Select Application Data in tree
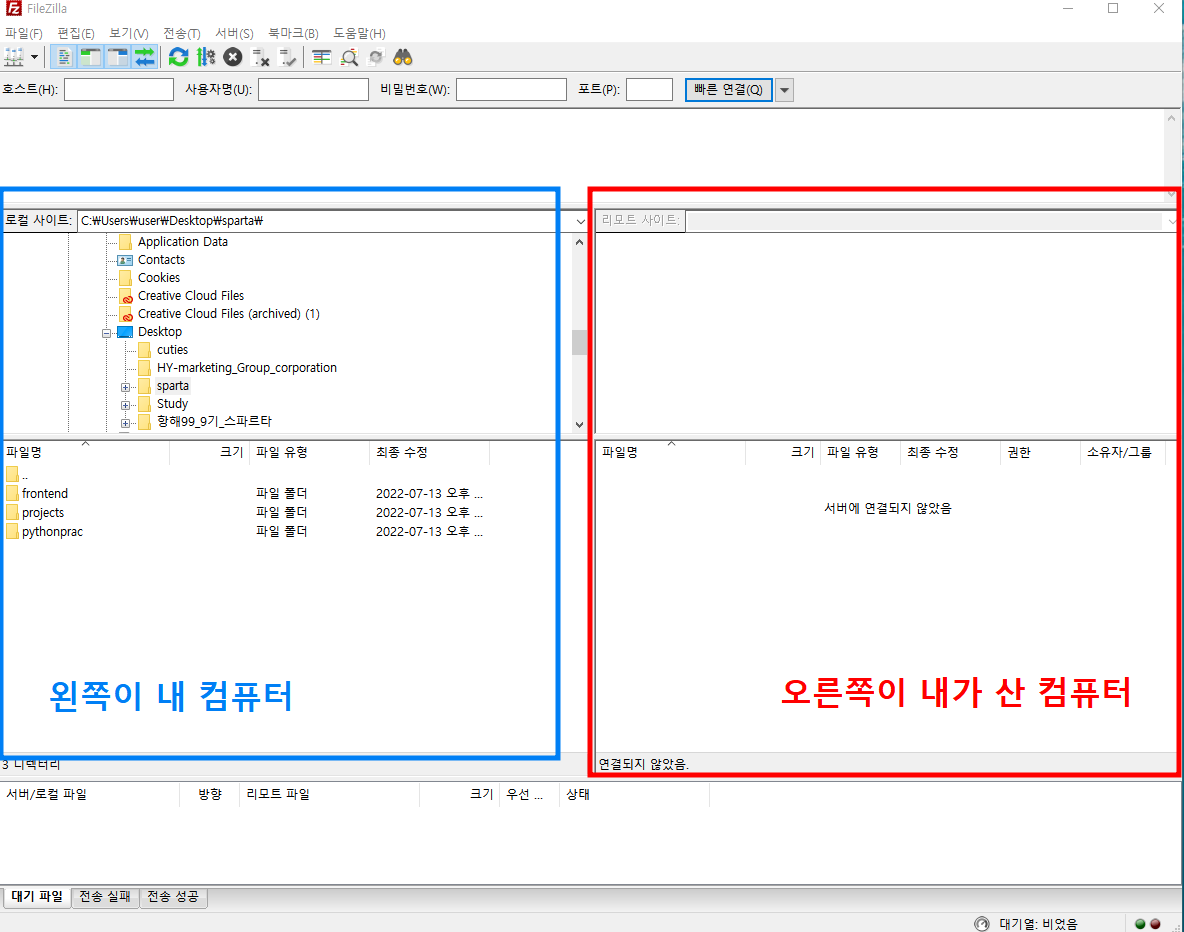This screenshot has width=1184, height=932. click(183, 242)
